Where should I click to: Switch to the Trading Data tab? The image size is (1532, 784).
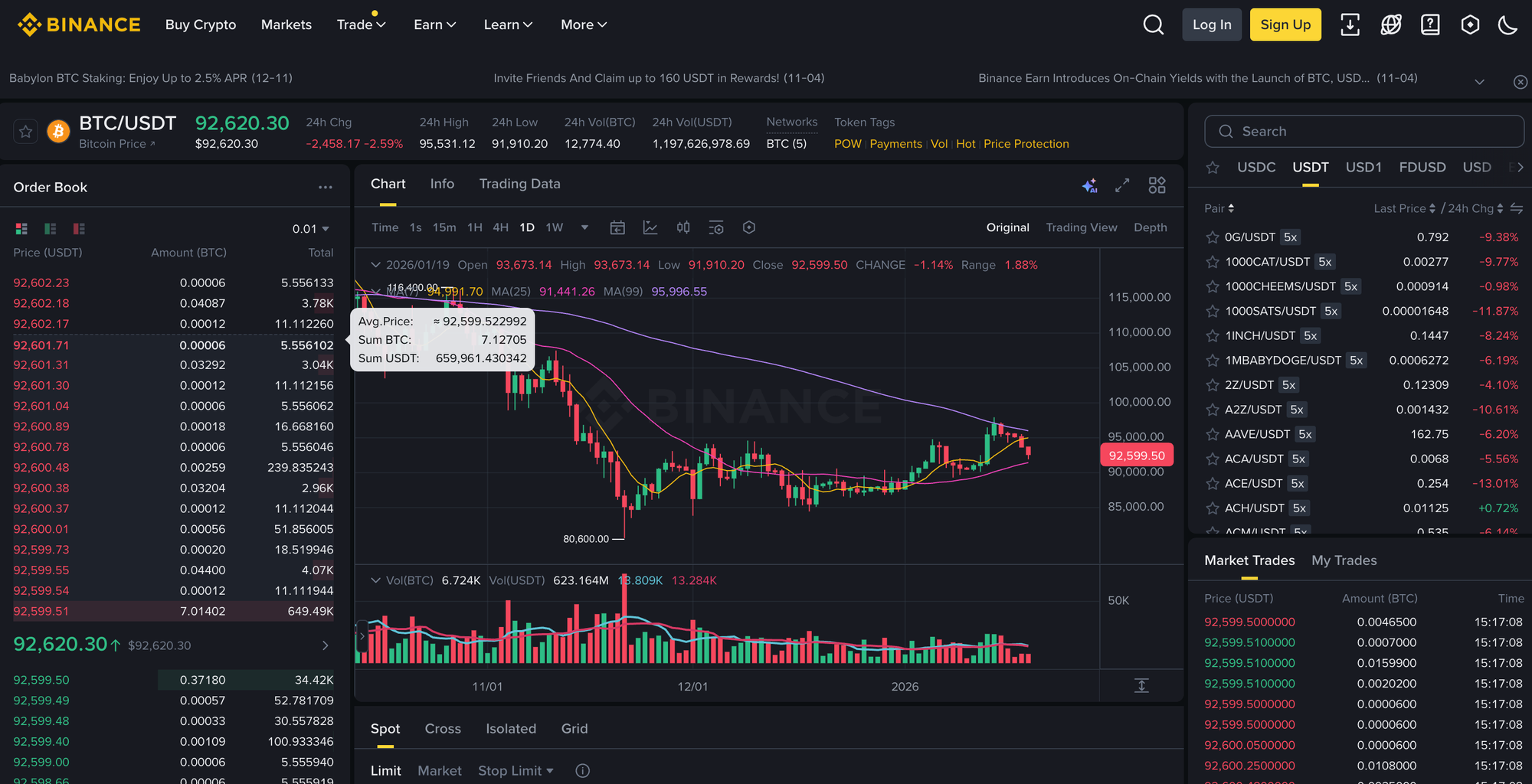[519, 184]
